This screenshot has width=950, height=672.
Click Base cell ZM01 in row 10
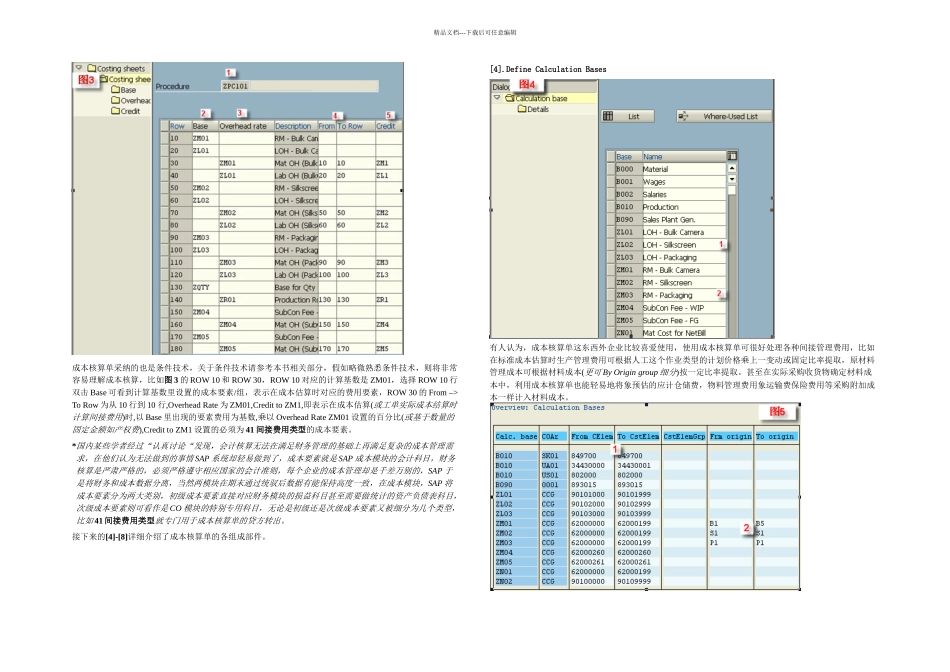205,138
